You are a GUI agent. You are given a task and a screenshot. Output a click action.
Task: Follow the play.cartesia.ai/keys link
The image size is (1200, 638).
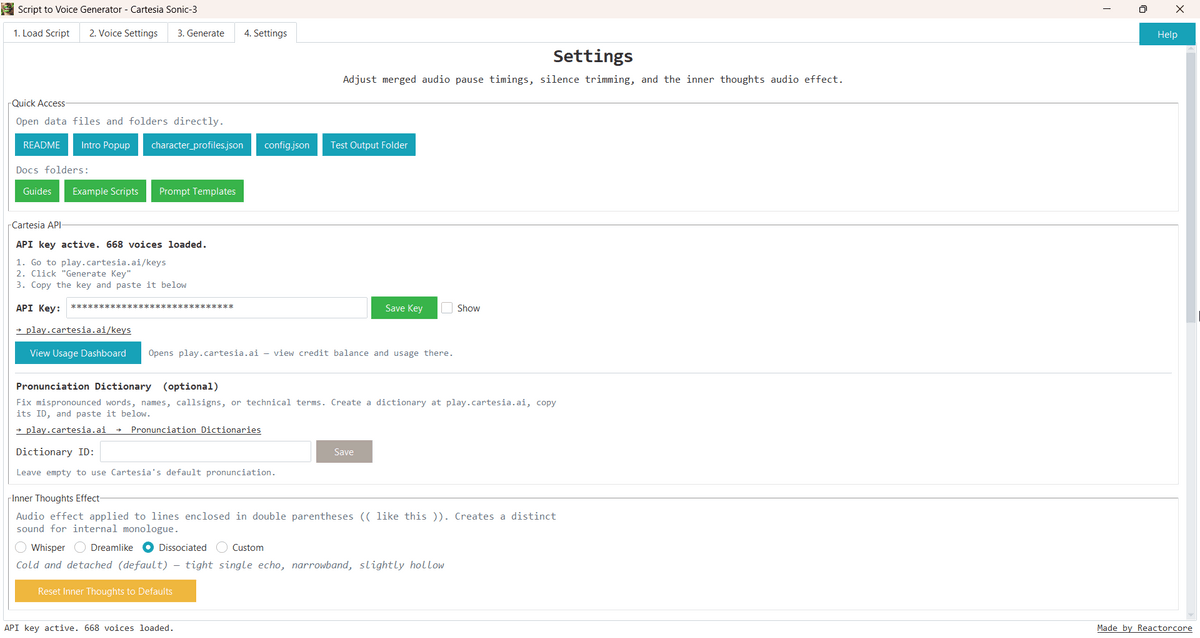coord(73,329)
